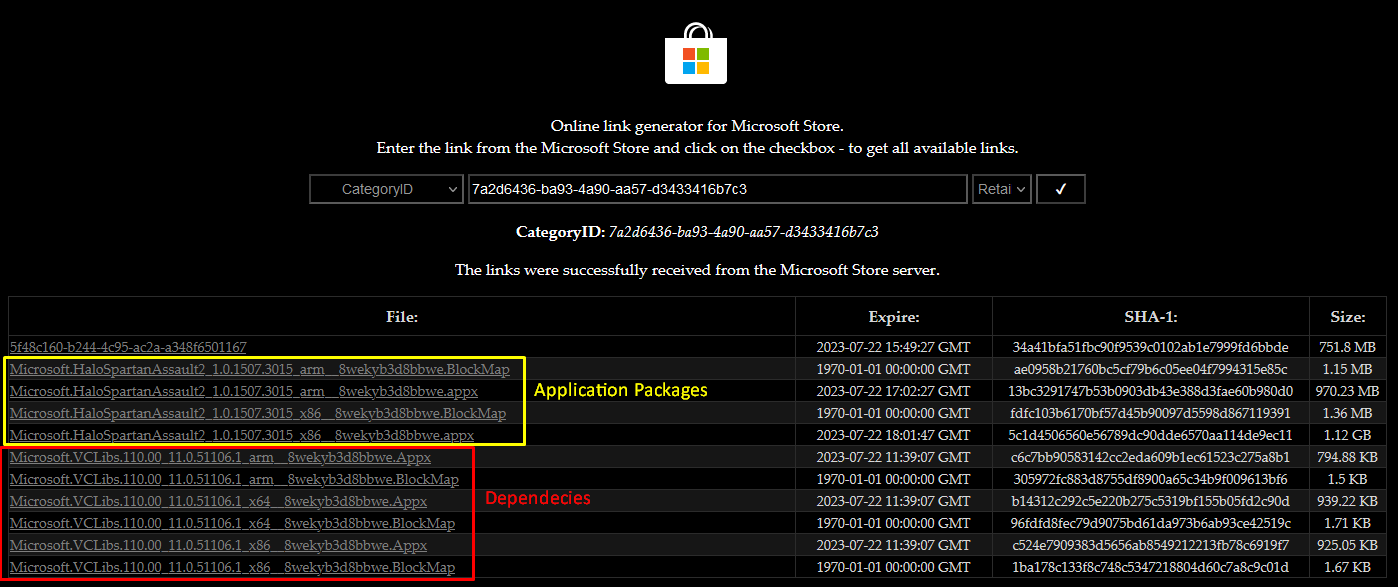The width and height of the screenshot is (1398, 587).
Task: Click the CategoryID text input field
Action: 717,189
